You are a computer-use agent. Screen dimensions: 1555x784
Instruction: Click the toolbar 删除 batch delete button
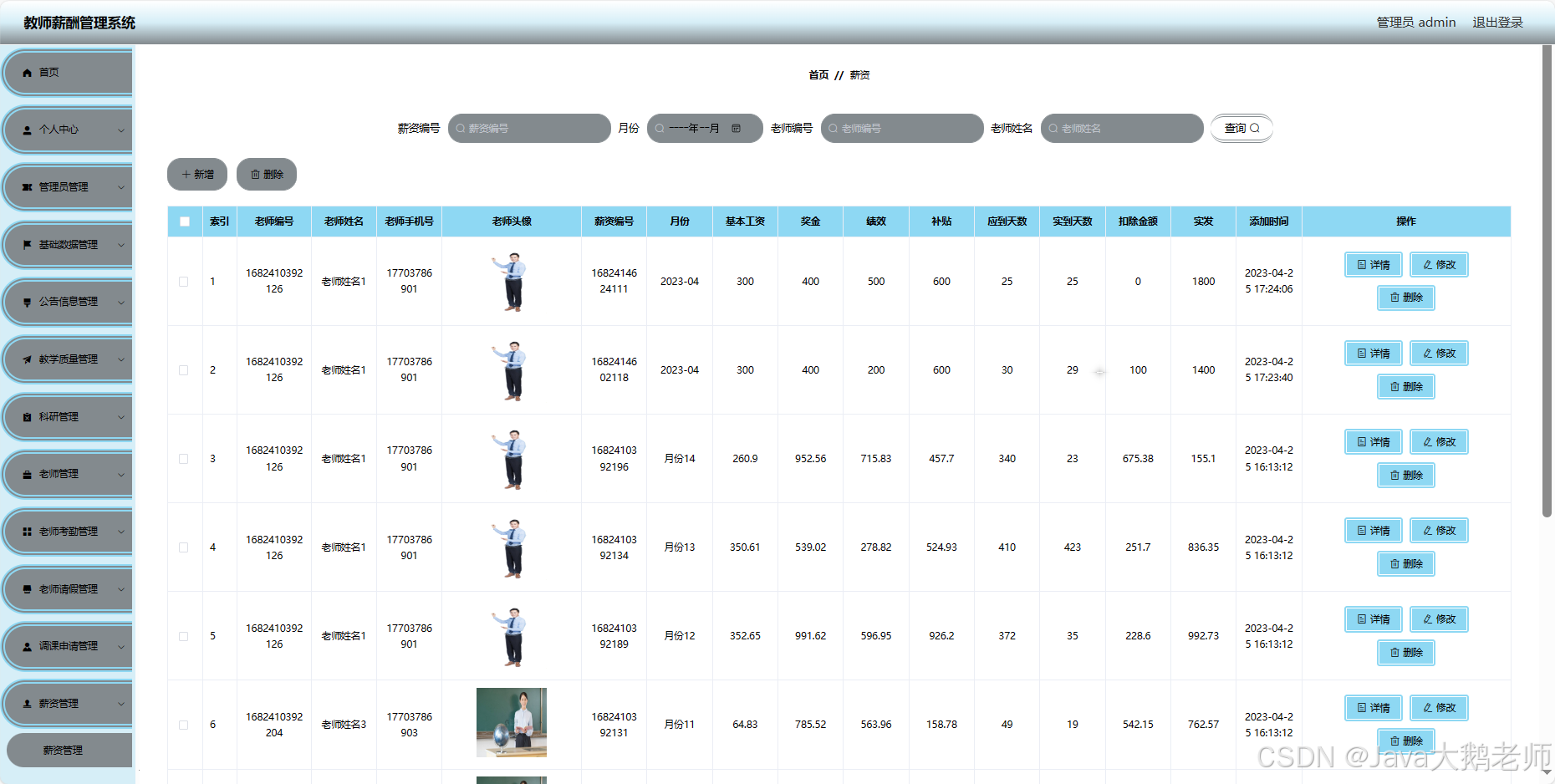coord(267,175)
